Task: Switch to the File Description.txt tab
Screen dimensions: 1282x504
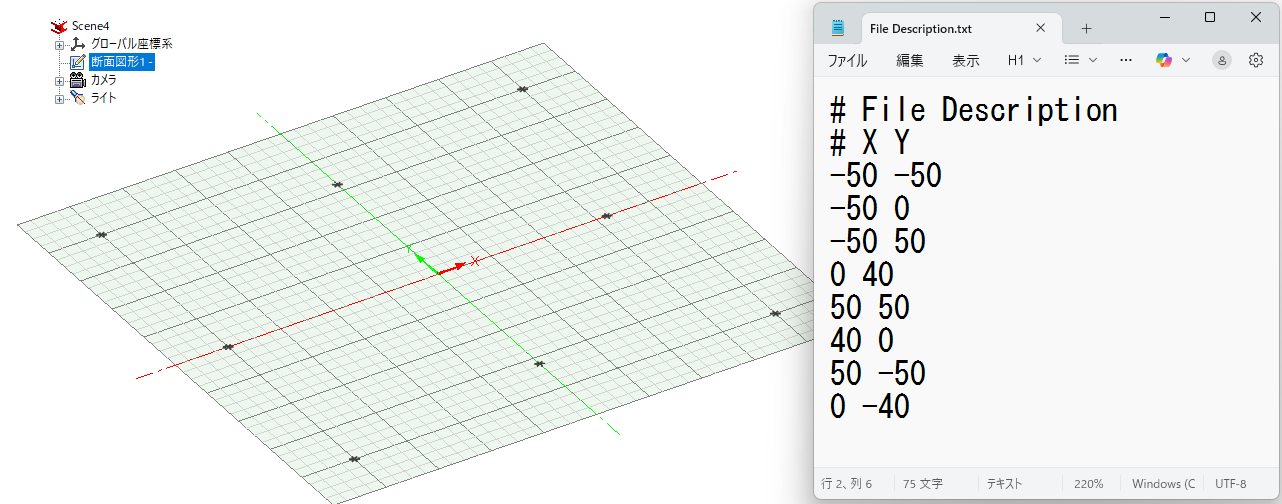Action: click(x=920, y=29)
